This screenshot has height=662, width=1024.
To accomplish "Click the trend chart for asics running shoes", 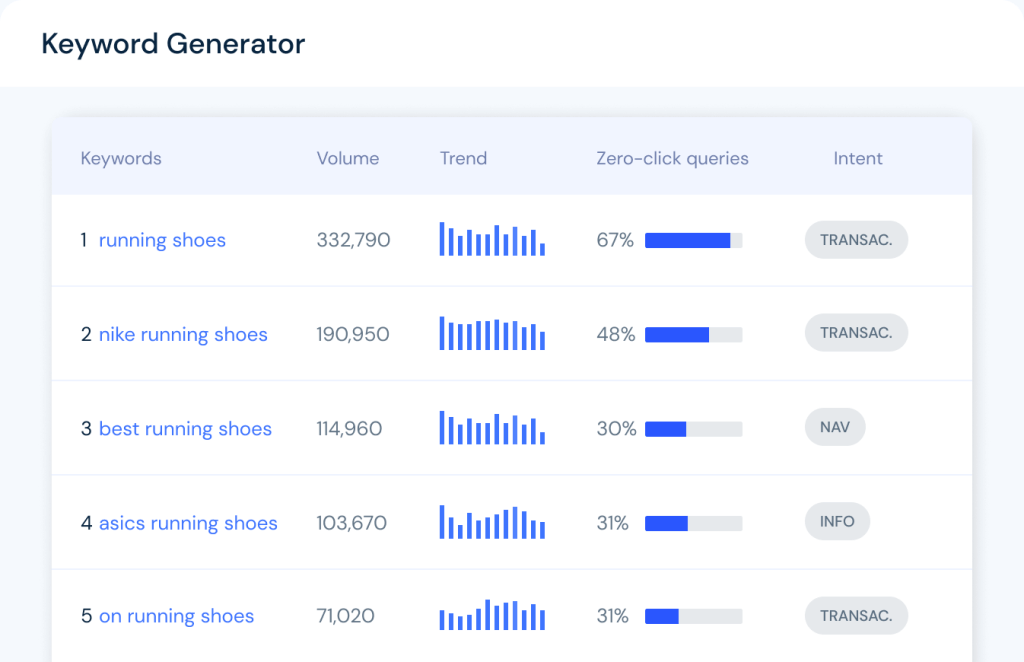I will 492,522.
